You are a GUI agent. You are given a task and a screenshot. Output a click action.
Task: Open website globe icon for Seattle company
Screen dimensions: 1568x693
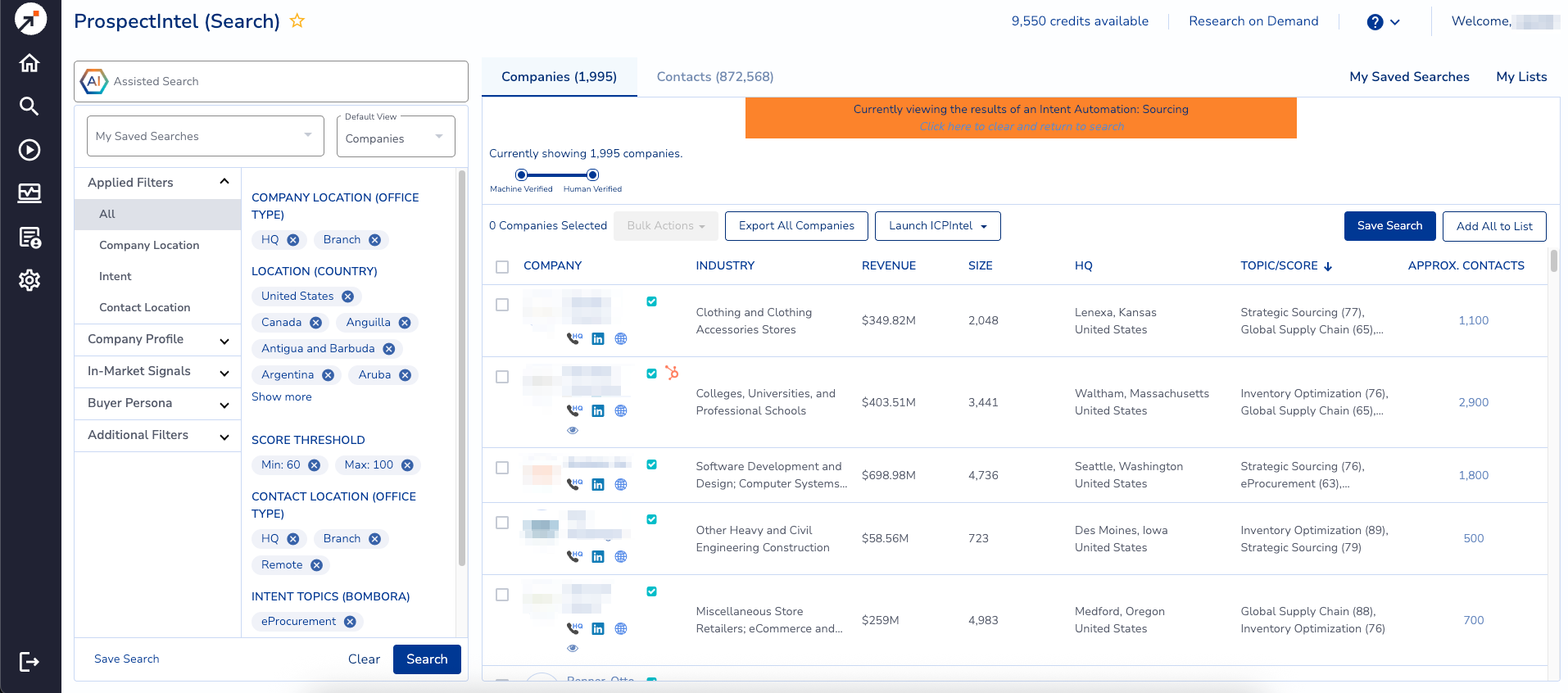(621, 485)
